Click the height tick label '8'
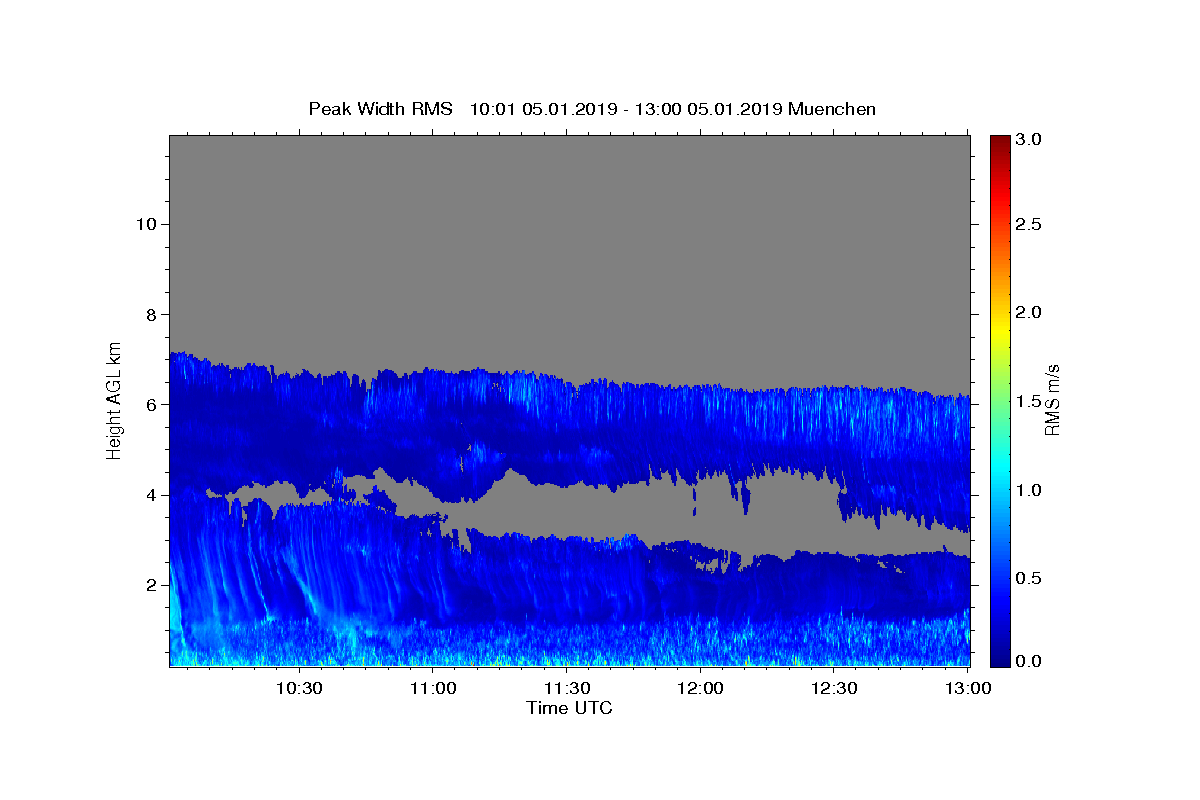Viewport: 1200px width, 800px height. point(151,314)
